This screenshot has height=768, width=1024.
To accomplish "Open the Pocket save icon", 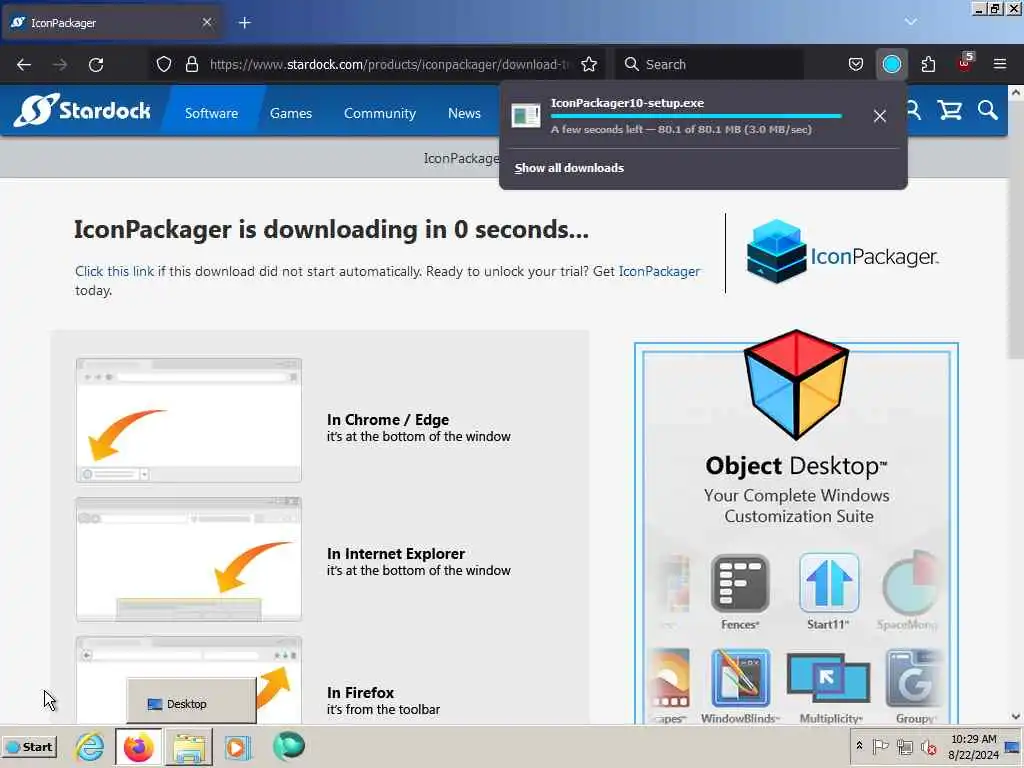I will tap(856, 64).
